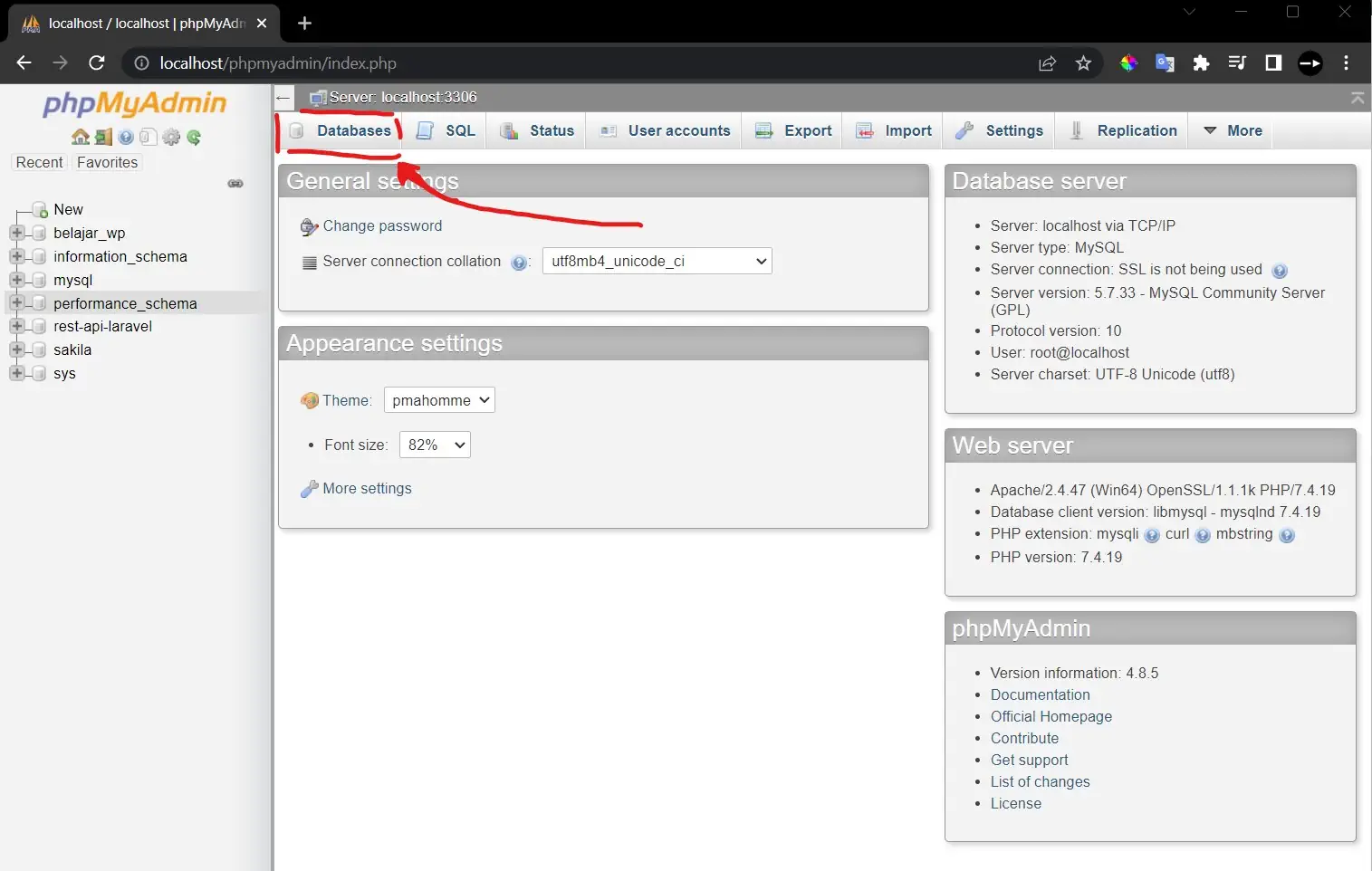Click the green reload navigation panel icon

pyautogui.click(x=194, y=137)
